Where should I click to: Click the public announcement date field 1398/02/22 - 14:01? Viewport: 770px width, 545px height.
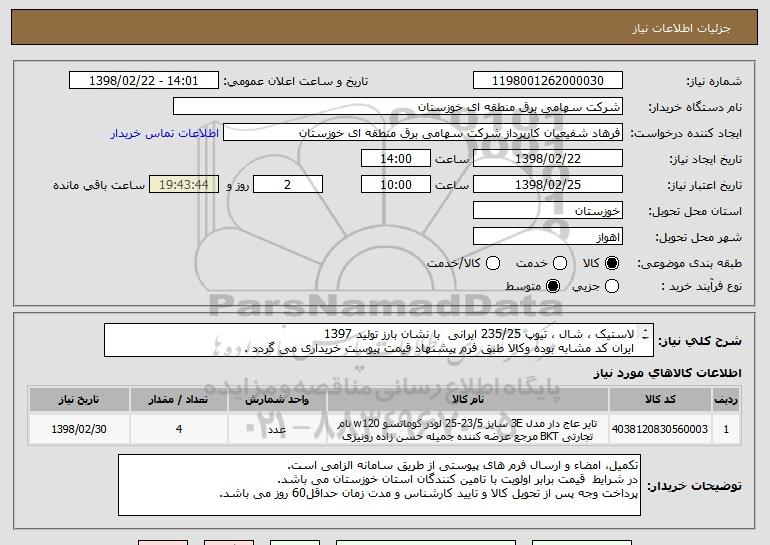click(144, 81)
